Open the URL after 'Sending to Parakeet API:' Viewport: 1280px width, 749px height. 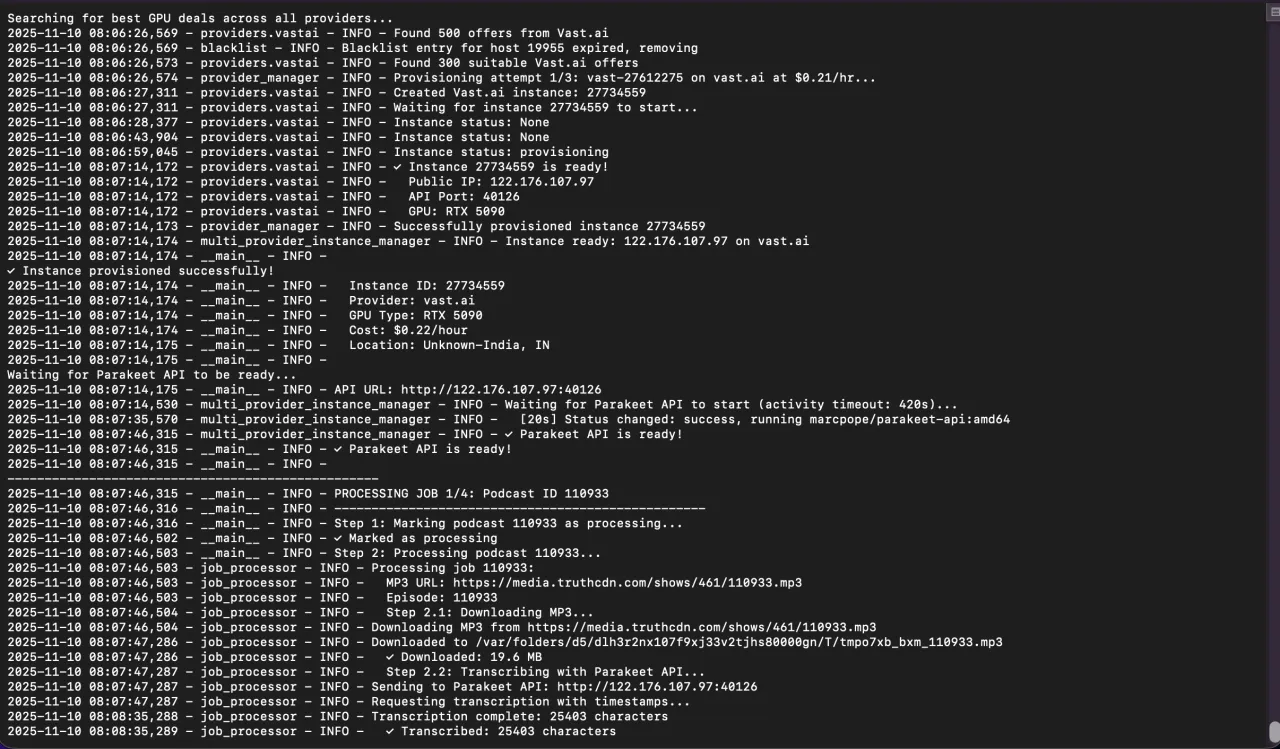pyautogui.click(x=656, y=687)
